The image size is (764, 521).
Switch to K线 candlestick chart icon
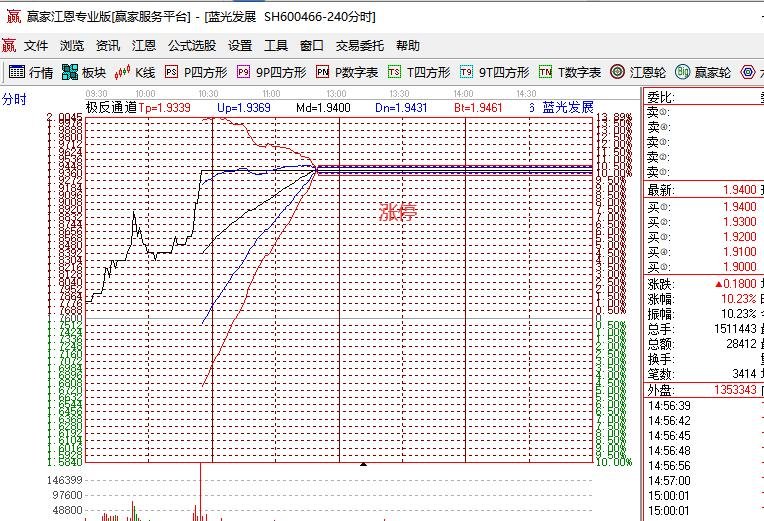(x=122, y=72)
